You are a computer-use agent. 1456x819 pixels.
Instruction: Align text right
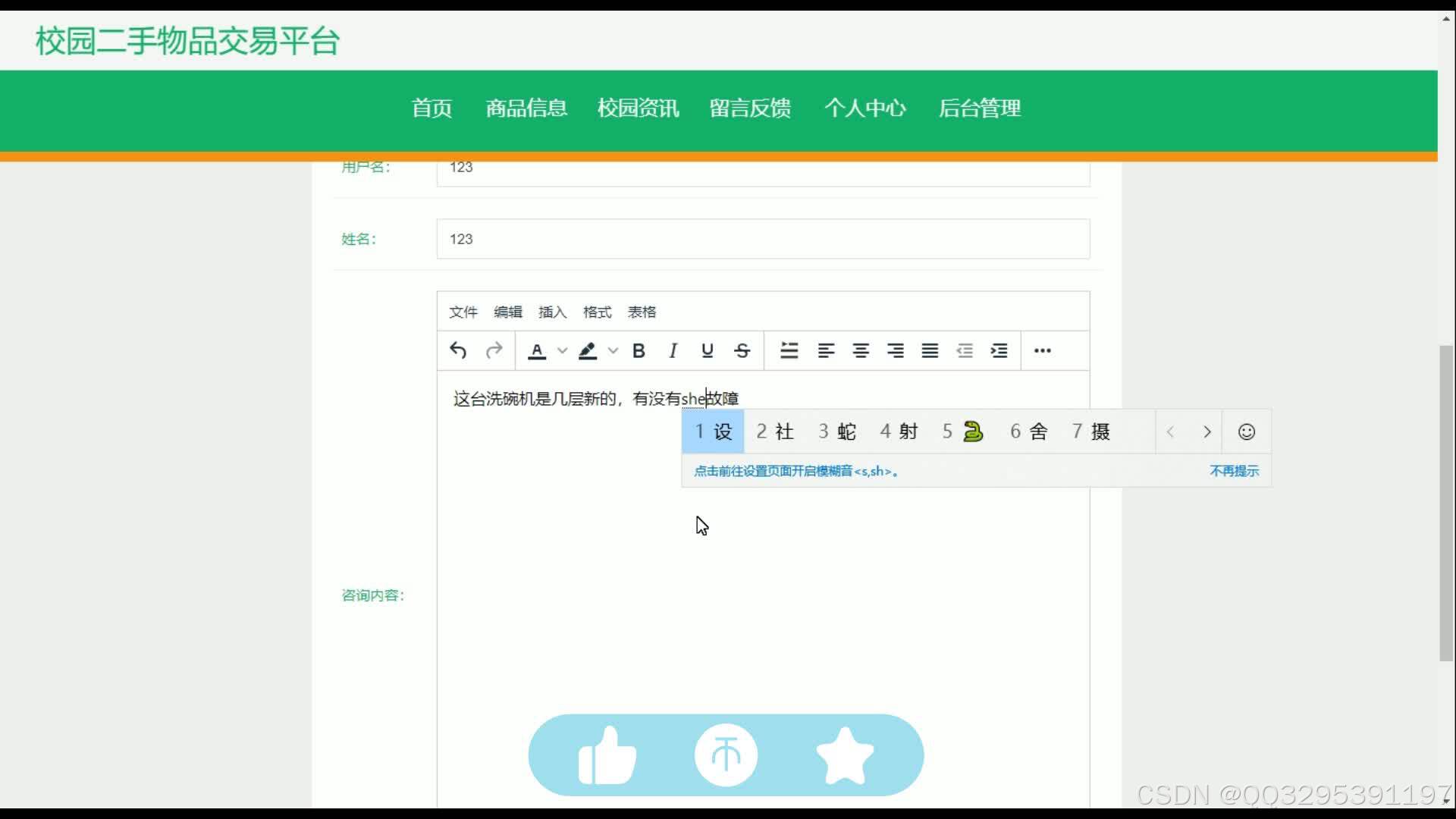(x=896, y=350)
